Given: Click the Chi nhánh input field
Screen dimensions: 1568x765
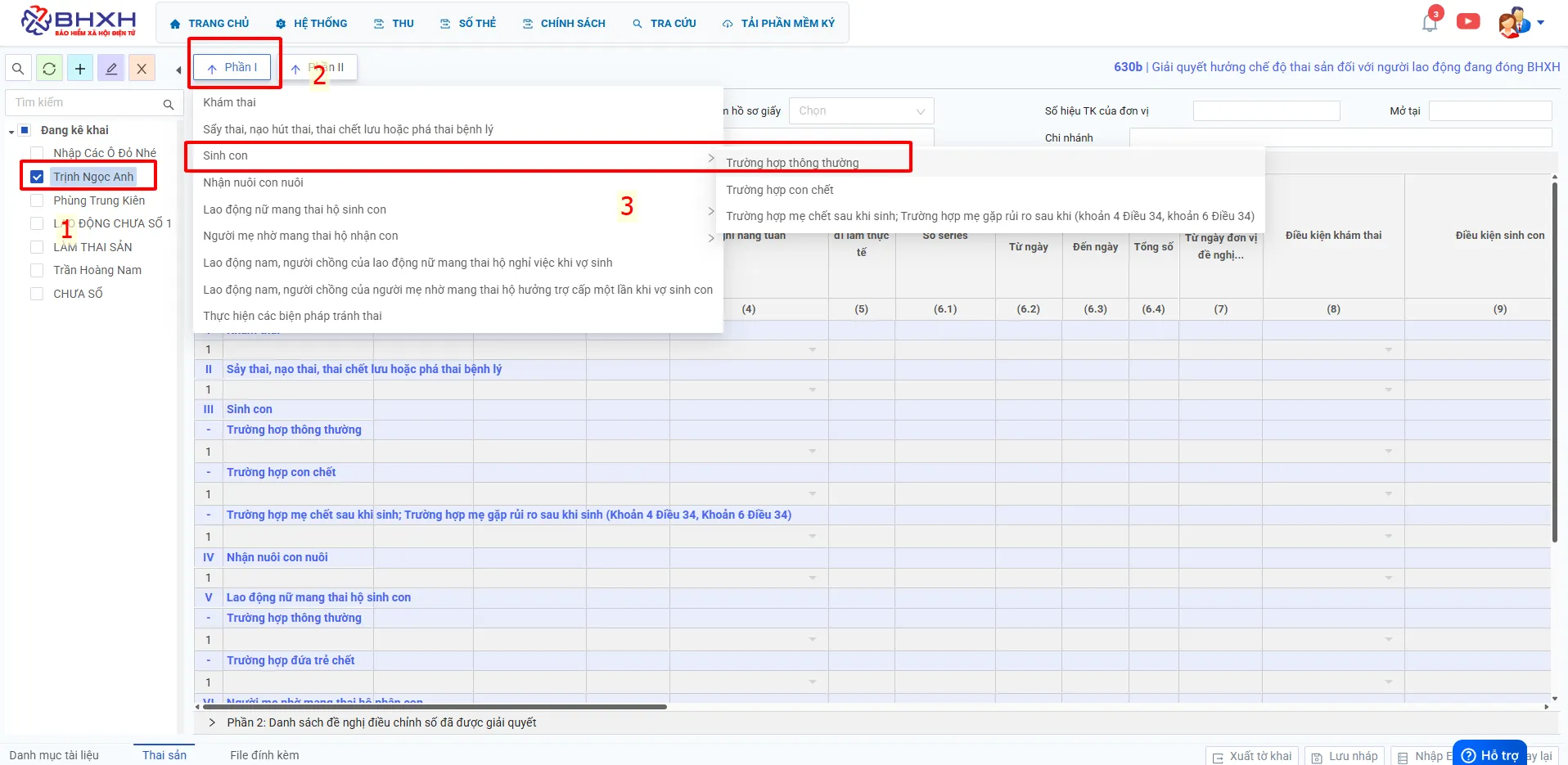Looking at the screenshot, I should tap(1340, 137).
